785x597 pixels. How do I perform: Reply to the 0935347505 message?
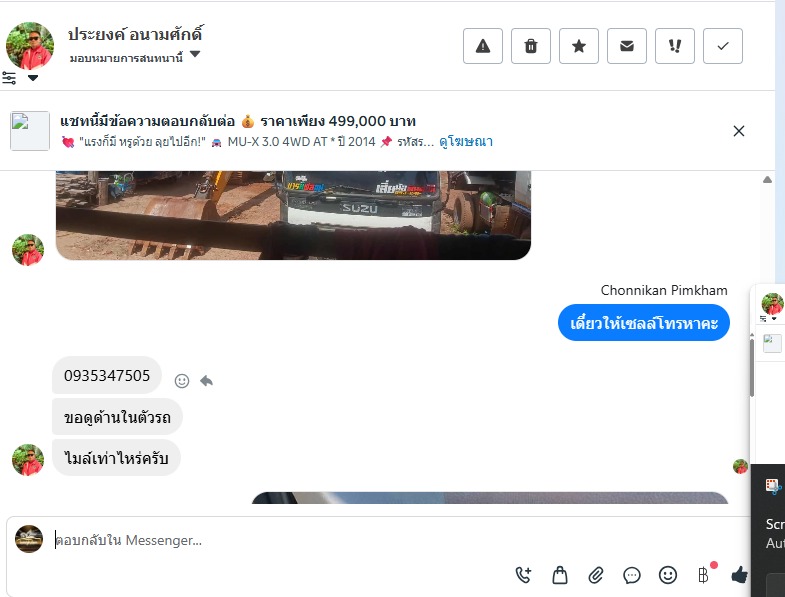click(206, 381)
